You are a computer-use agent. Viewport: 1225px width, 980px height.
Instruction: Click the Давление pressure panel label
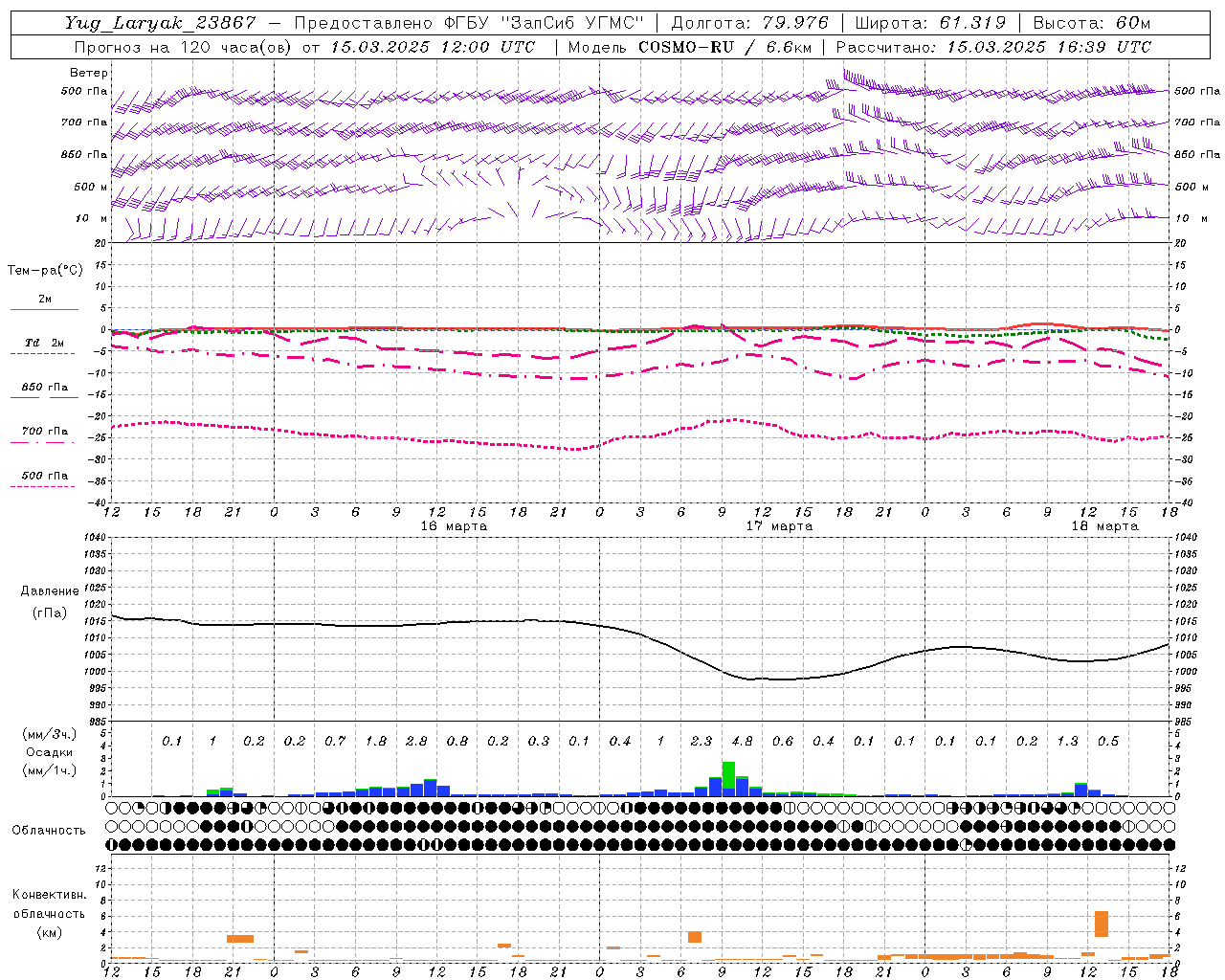tap(50, 590)
